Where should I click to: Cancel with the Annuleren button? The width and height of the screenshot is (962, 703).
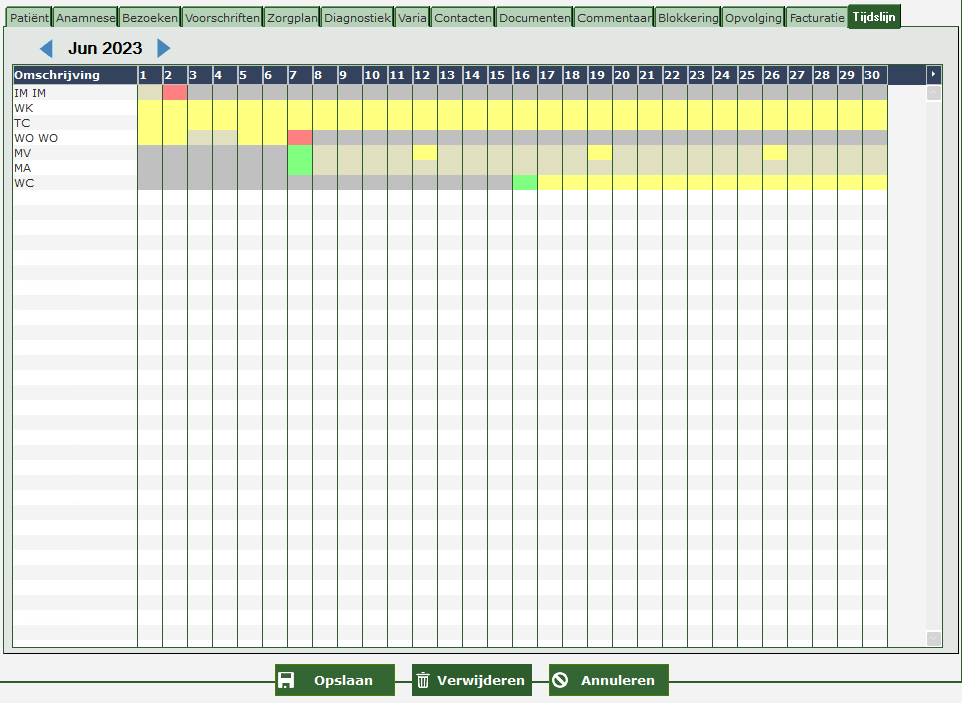(608, 680)
